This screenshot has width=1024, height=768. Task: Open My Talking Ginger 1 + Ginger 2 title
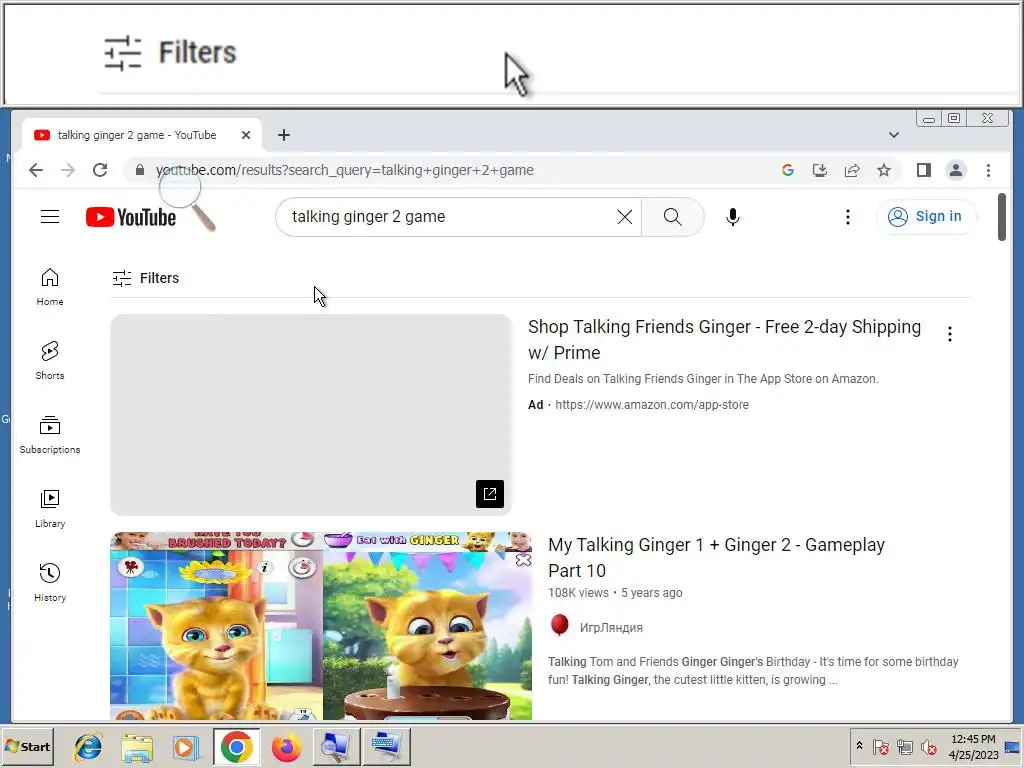click(x=716, y=558)
